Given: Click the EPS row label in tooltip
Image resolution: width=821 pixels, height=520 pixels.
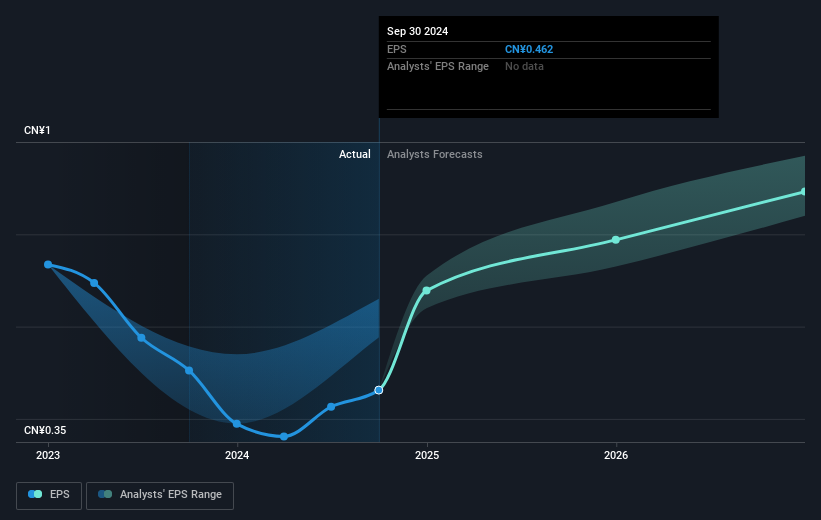Looking at the screenshot, I should [x=396, y=49].
